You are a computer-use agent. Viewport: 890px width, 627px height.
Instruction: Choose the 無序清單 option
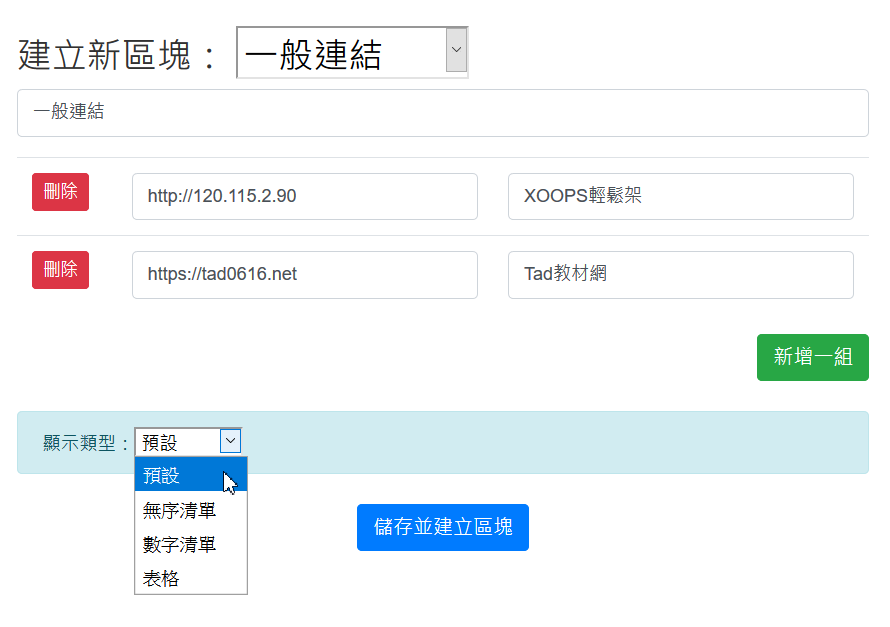[180, 510]
